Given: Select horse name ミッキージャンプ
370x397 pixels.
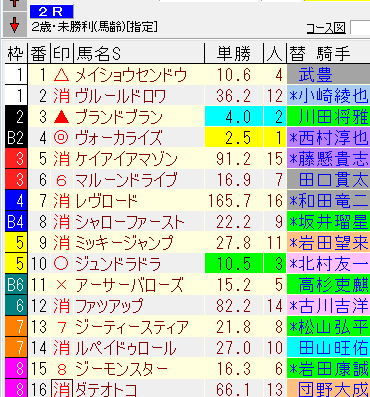Looking at the screenshot, I should (124, 243).
